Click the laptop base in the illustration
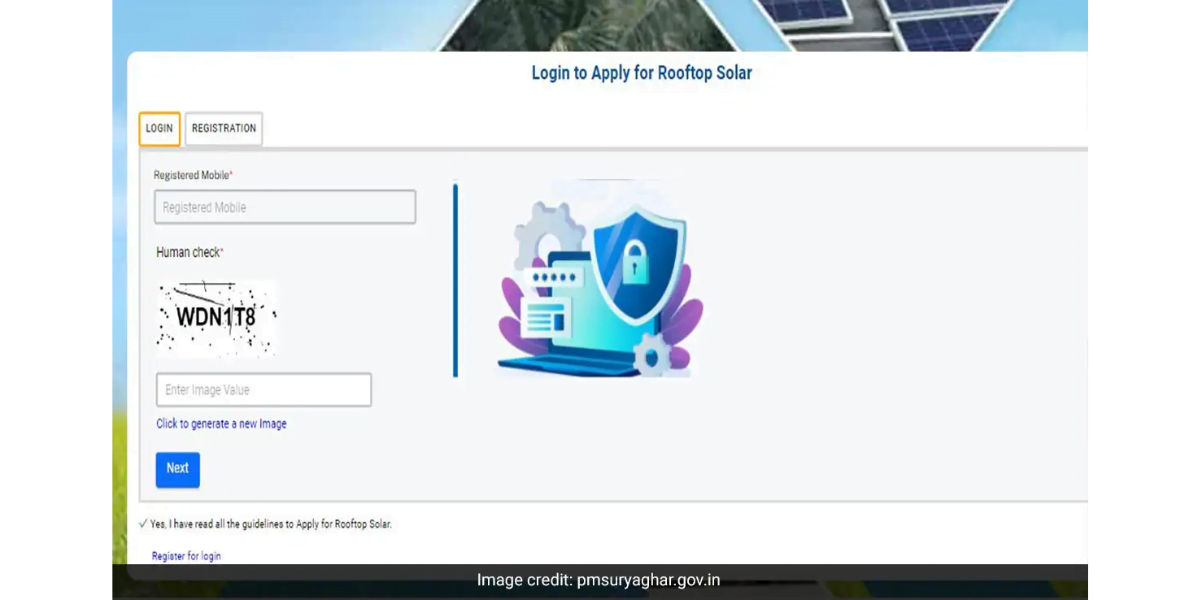 pos(574,365)
